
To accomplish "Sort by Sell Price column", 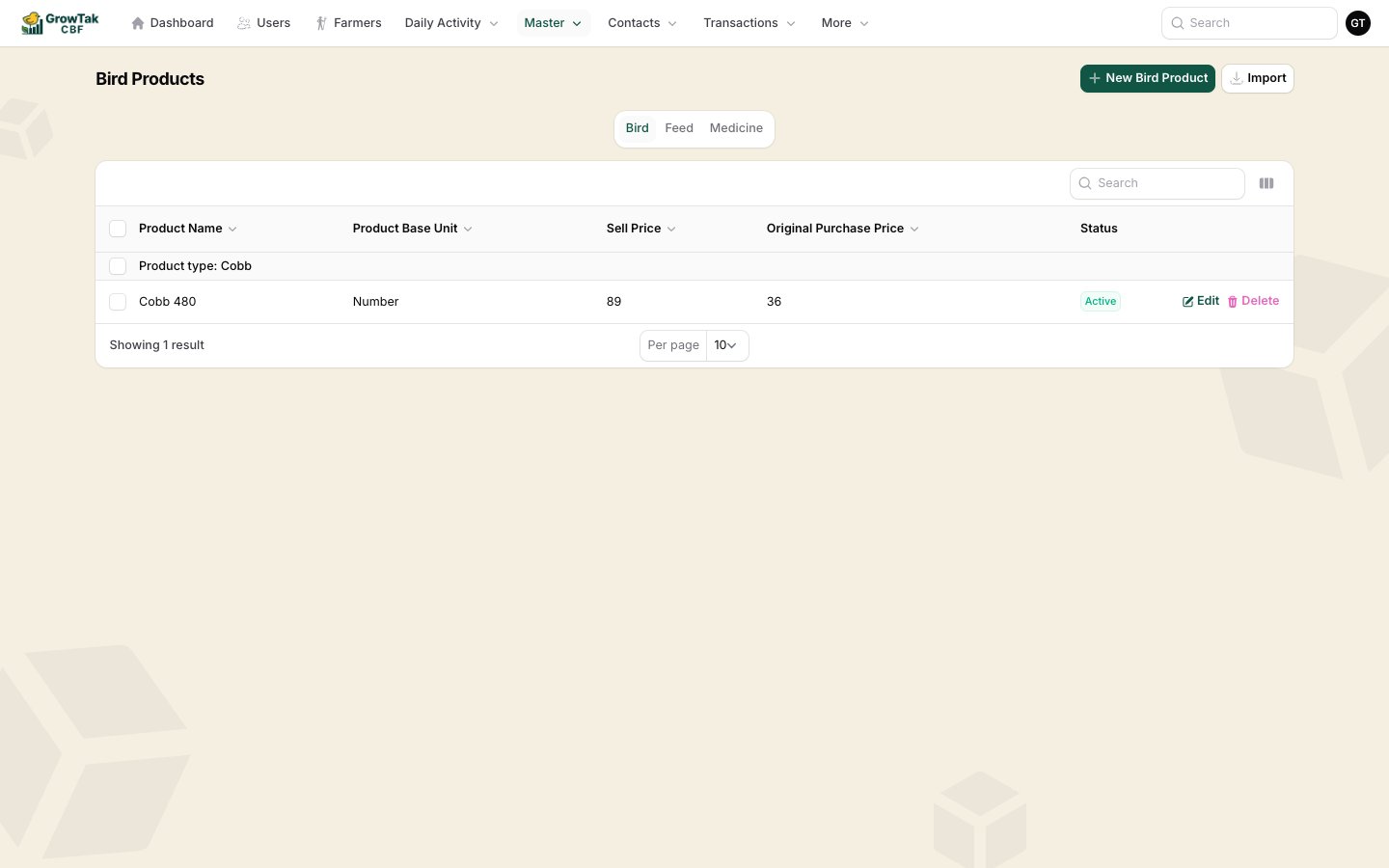I will [641, 229].
